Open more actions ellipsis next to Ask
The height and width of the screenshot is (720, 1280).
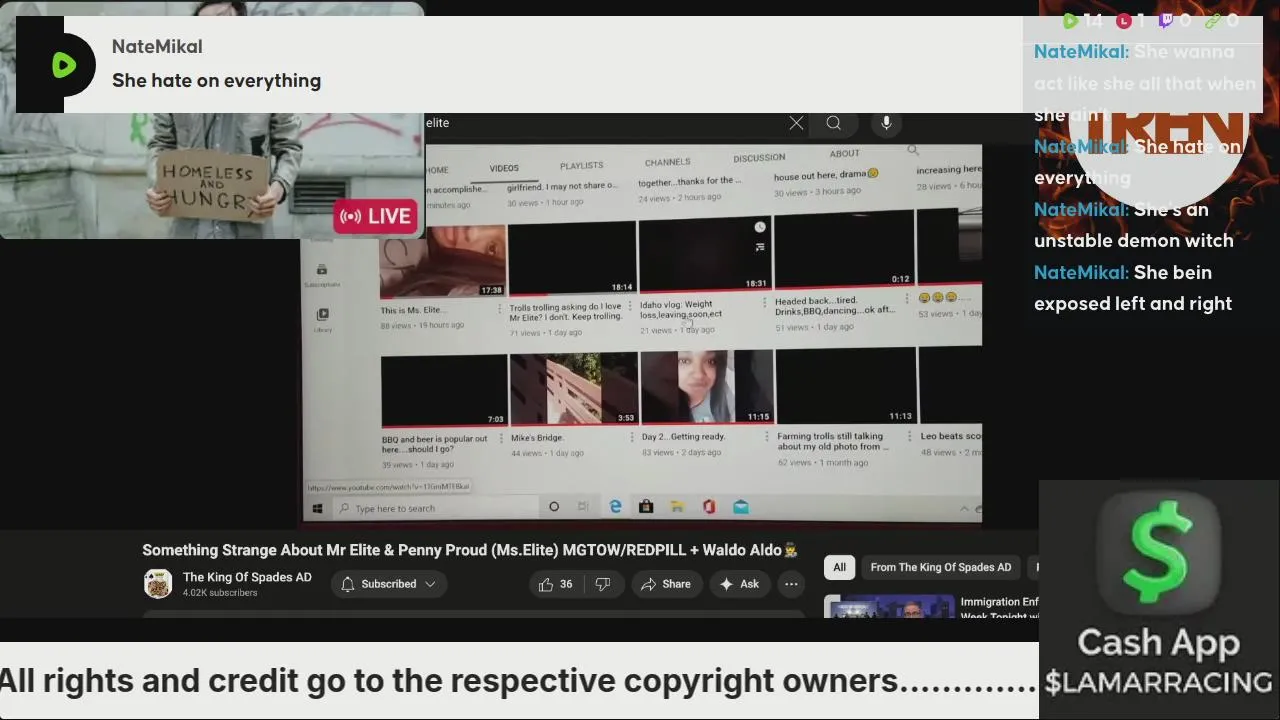click(791, 584)
